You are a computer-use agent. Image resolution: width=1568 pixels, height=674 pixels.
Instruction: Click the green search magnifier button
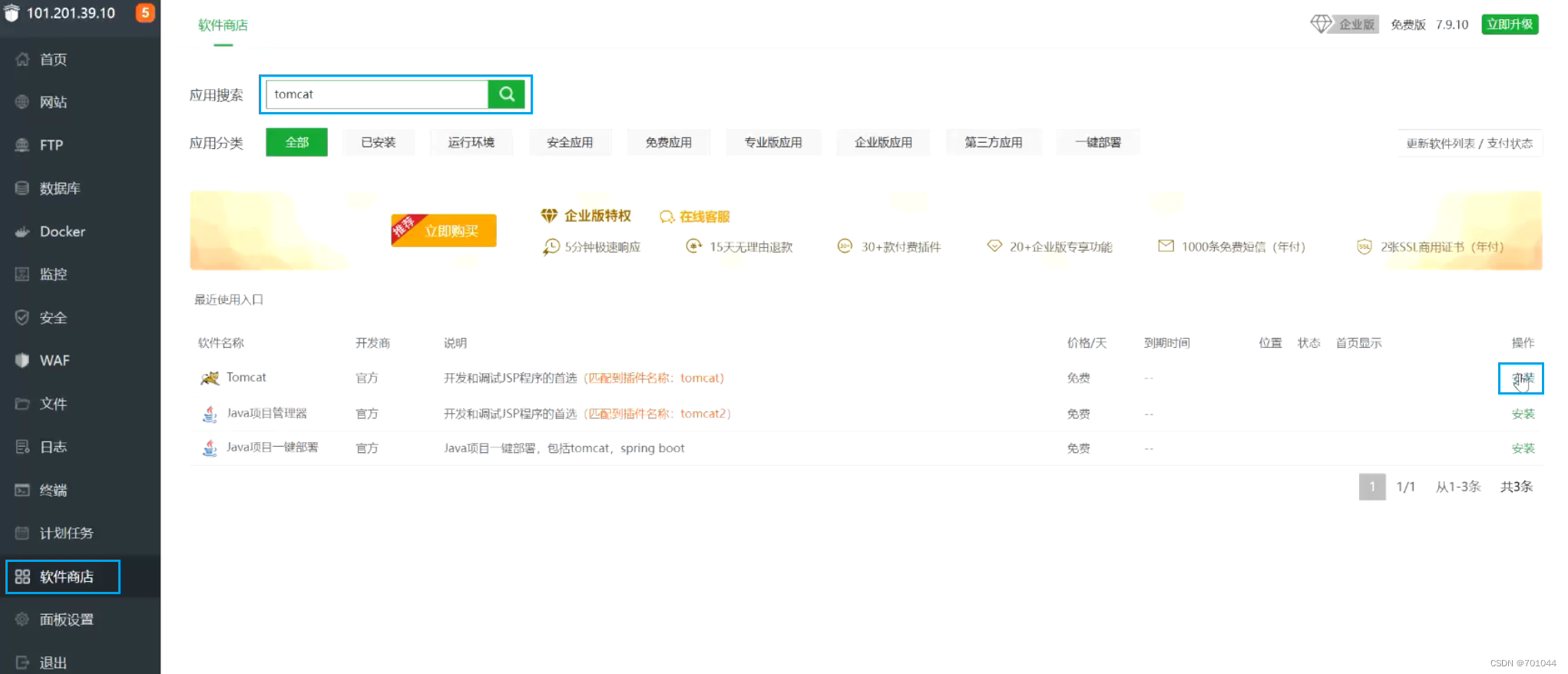[506, 94]
